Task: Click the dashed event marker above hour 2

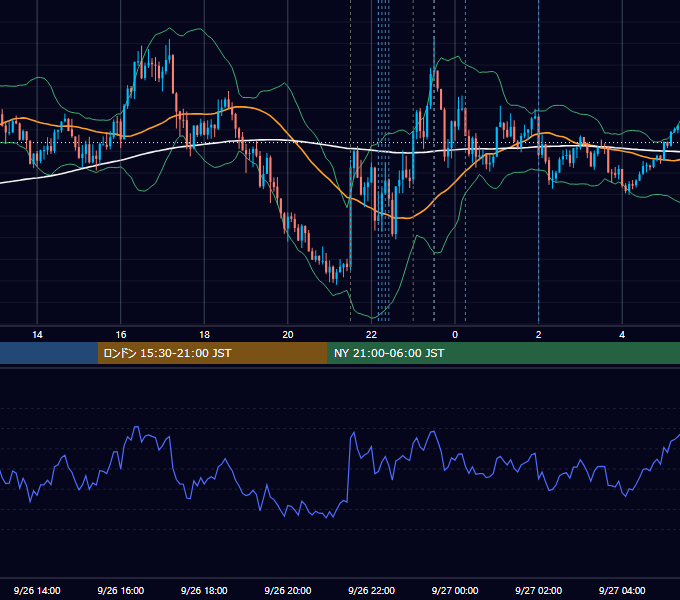Action: [539, 160]
